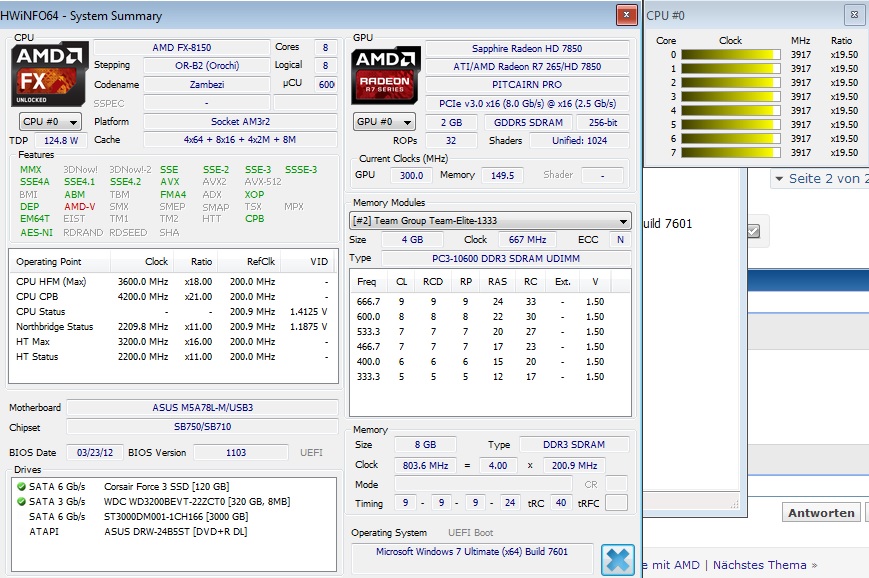The image size is (869, 578).
Task: Click the cache 4x64 + 8x16 field
Action: click(x=240, y=140)
